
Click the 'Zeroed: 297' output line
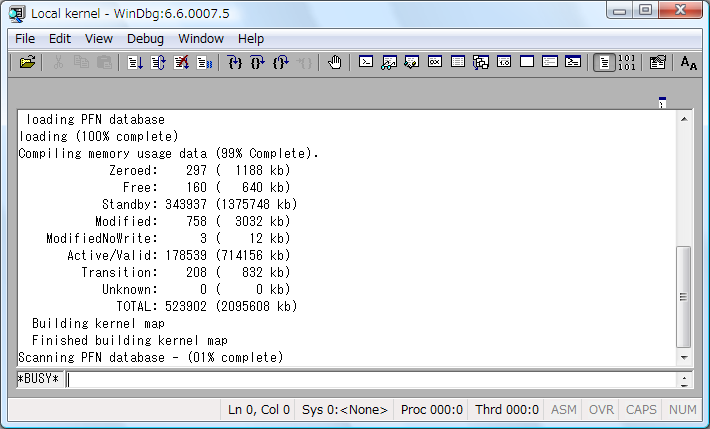pos(200,170)
